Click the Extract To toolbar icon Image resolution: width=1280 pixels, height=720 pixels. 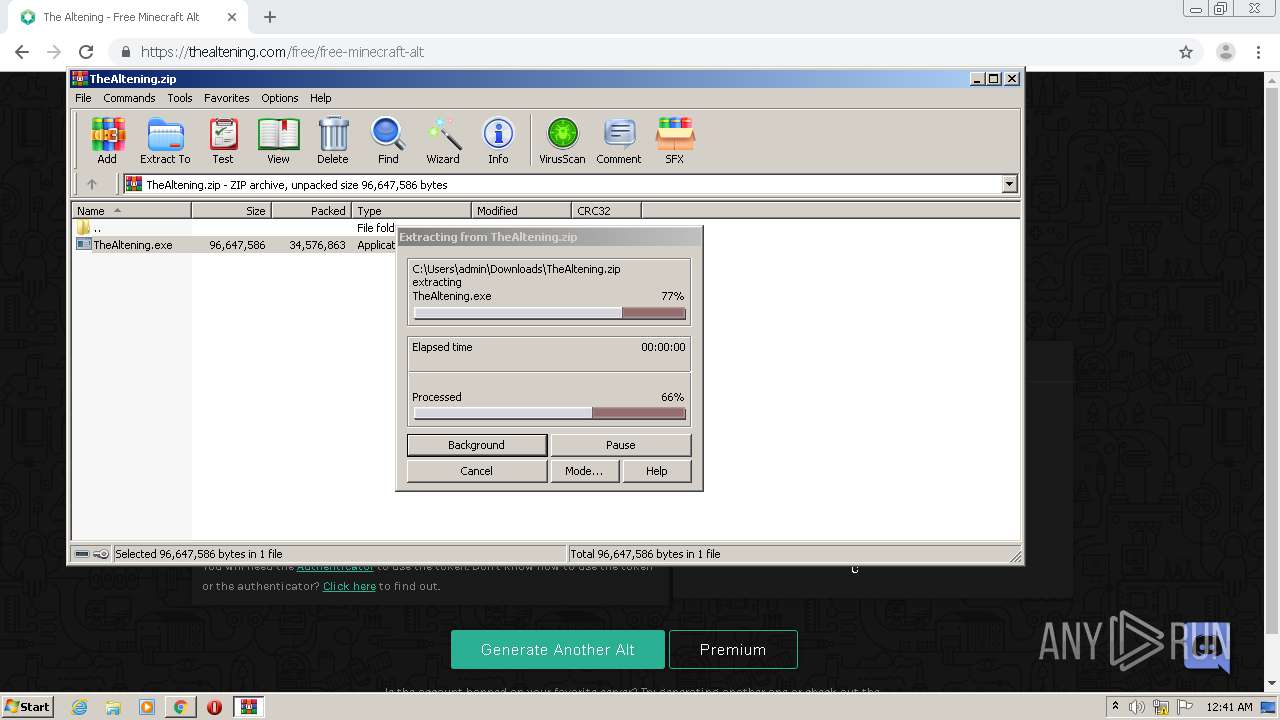(x=165, y=141)
